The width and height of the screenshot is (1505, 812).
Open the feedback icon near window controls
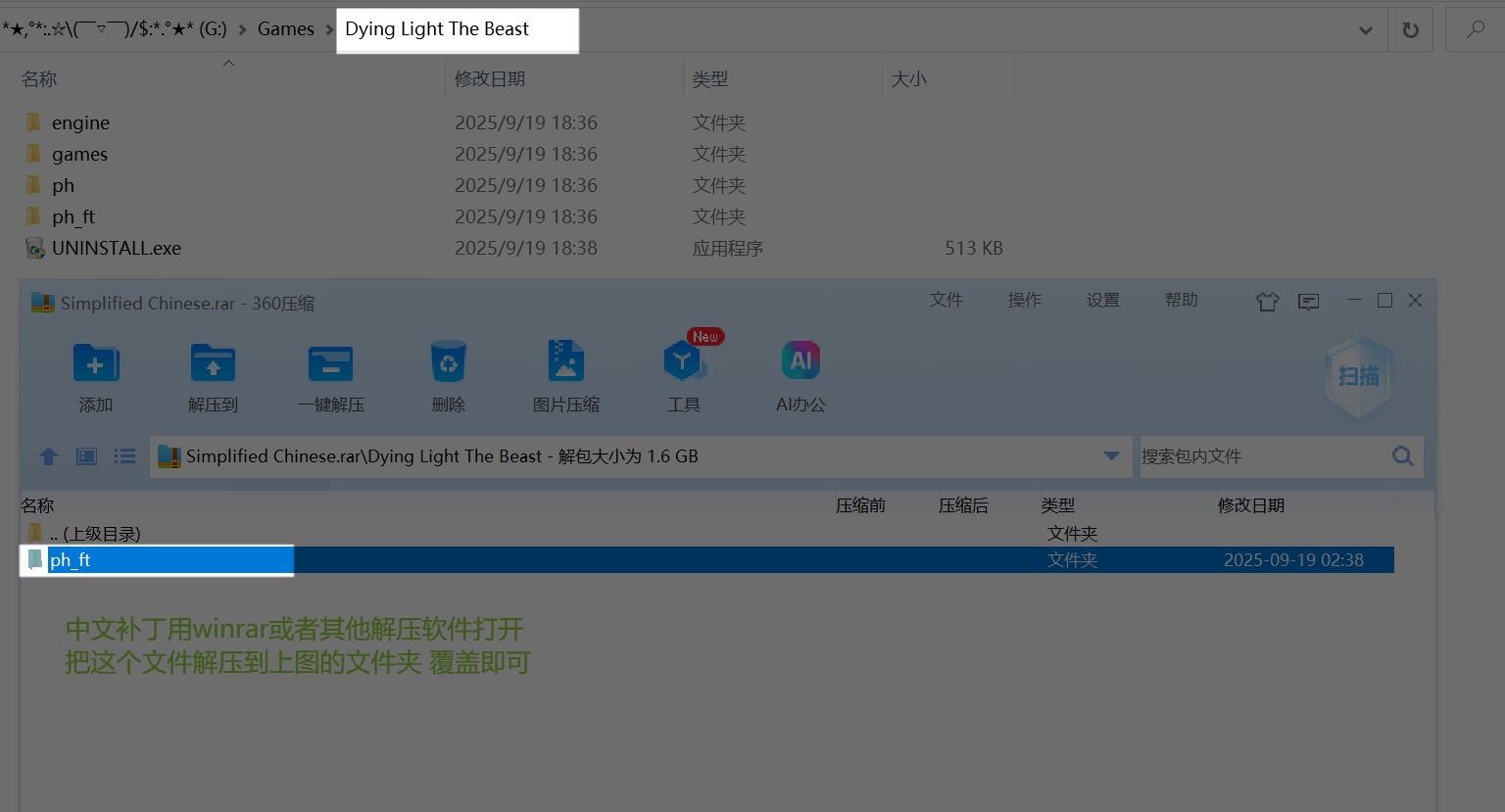1308,302
